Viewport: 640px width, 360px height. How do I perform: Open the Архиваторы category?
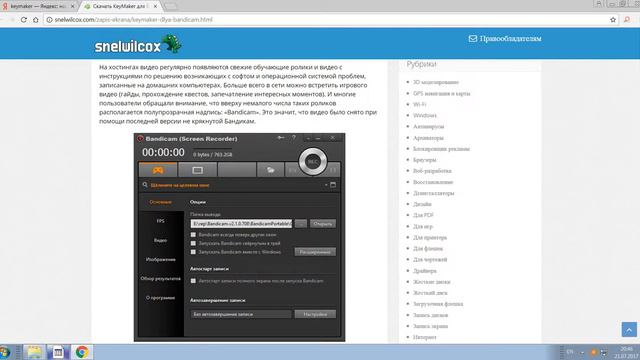pyautogui.click(x=428, y=138)
